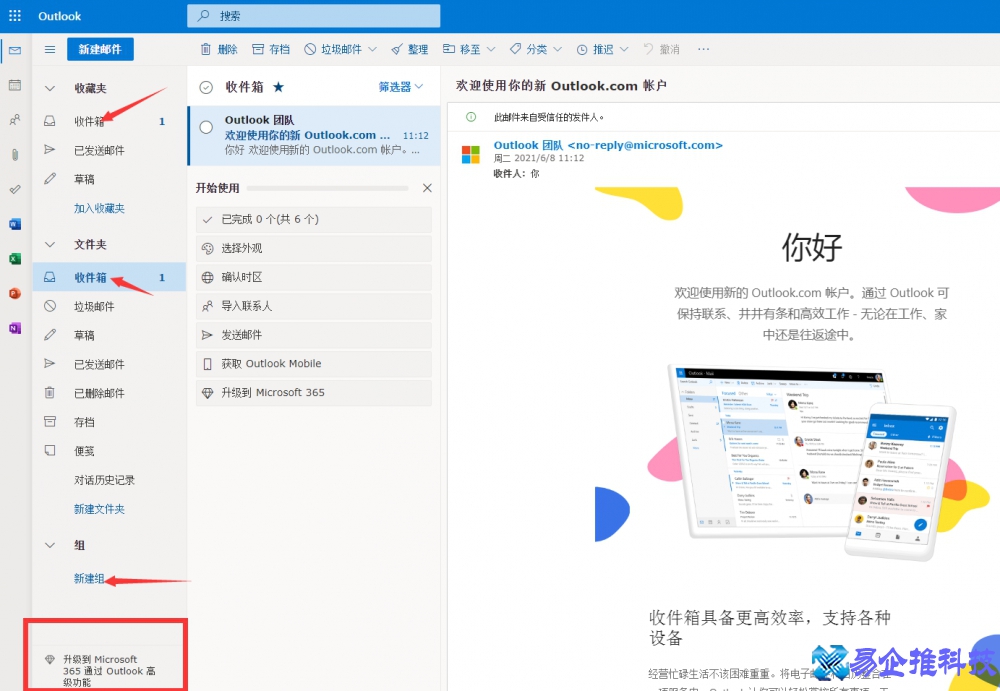Click the 新建邮件 button
This screenshot has width=1000, height=691.
100,48
